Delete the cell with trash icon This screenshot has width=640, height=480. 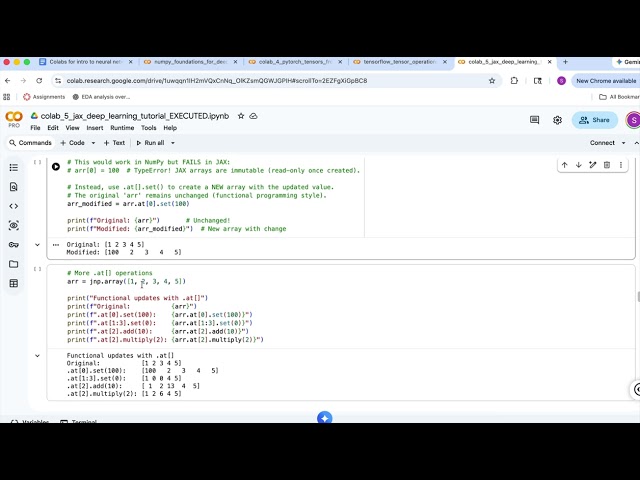pyautogui.click(x=607, y=165)
